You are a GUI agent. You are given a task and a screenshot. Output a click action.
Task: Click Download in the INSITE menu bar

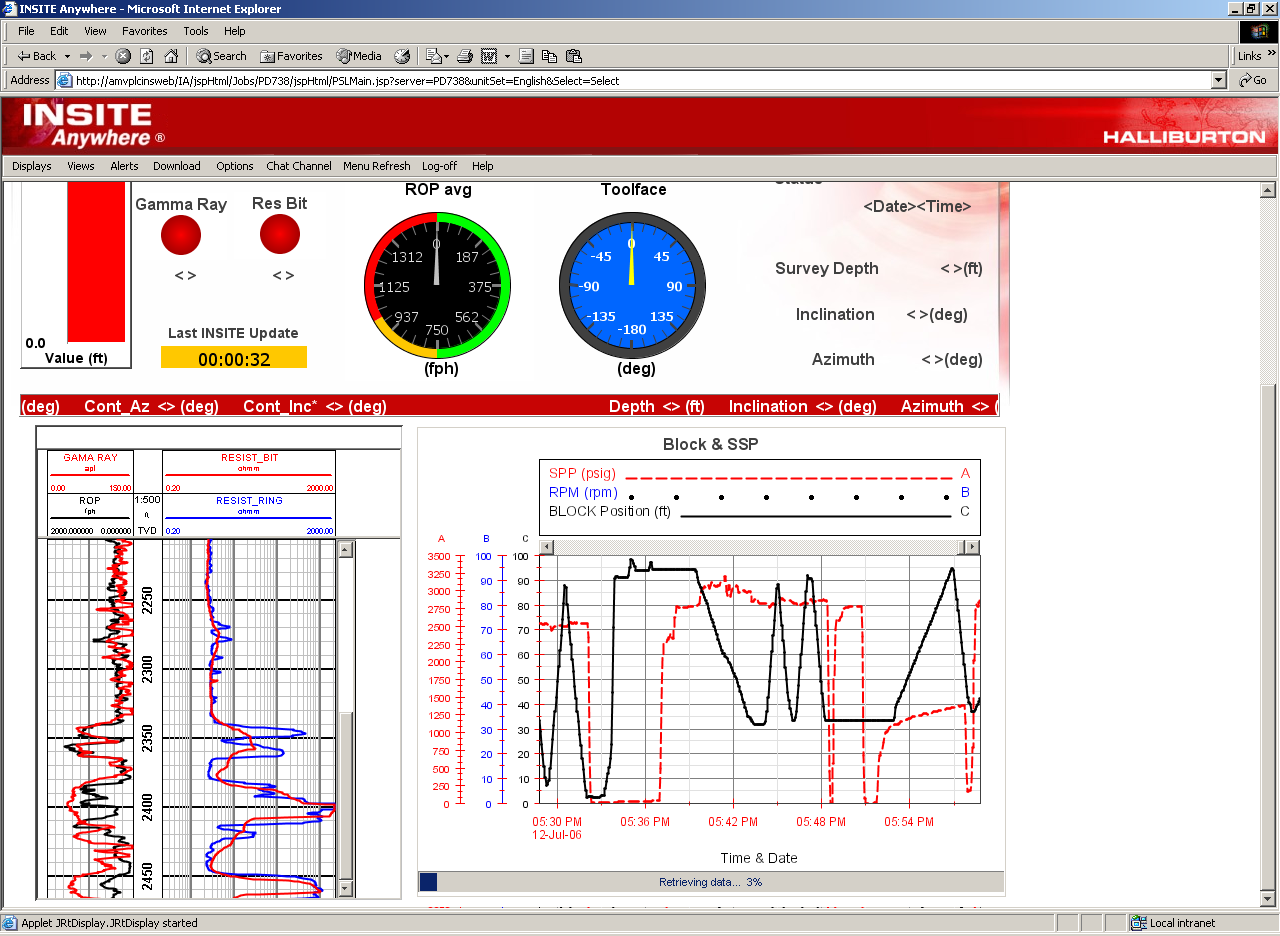click(177, 166)
